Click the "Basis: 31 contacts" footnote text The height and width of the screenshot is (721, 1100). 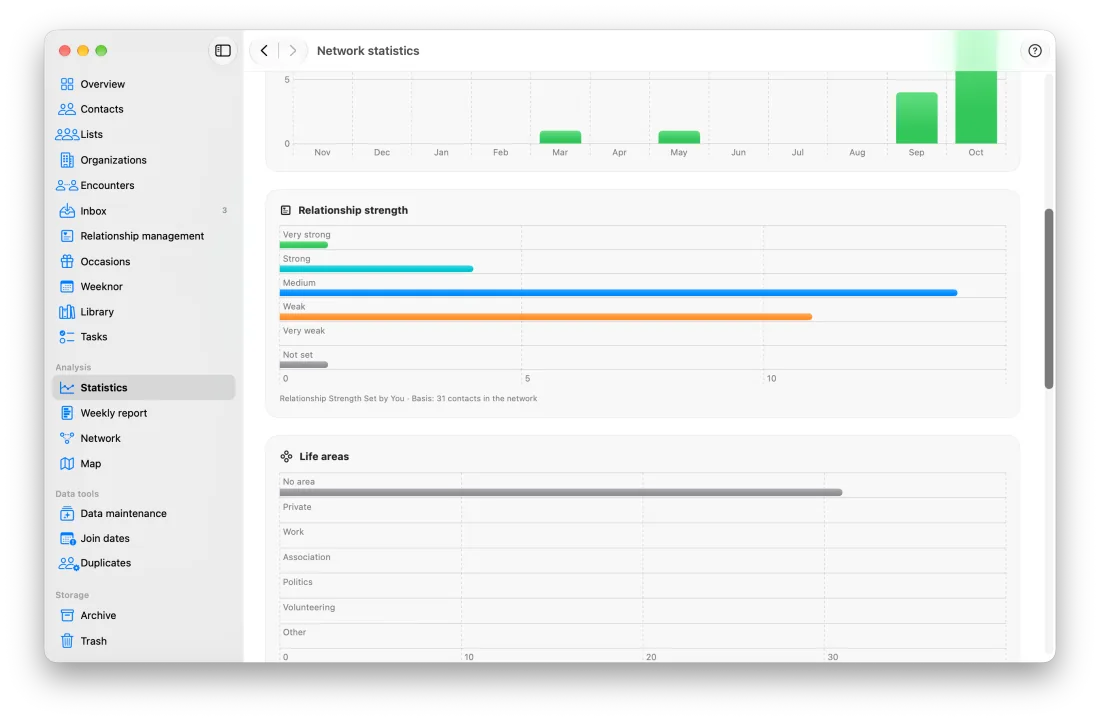[x=474, y=398]
